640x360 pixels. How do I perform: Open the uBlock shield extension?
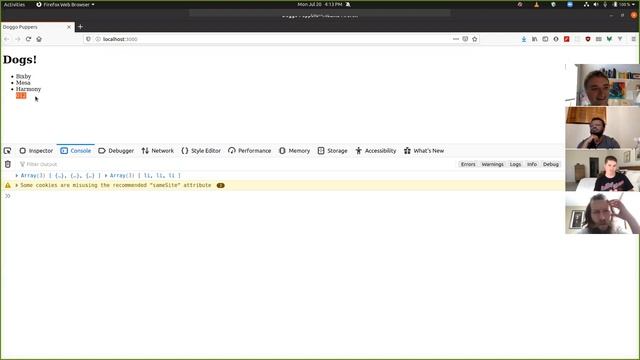click(x=588, y=39)
